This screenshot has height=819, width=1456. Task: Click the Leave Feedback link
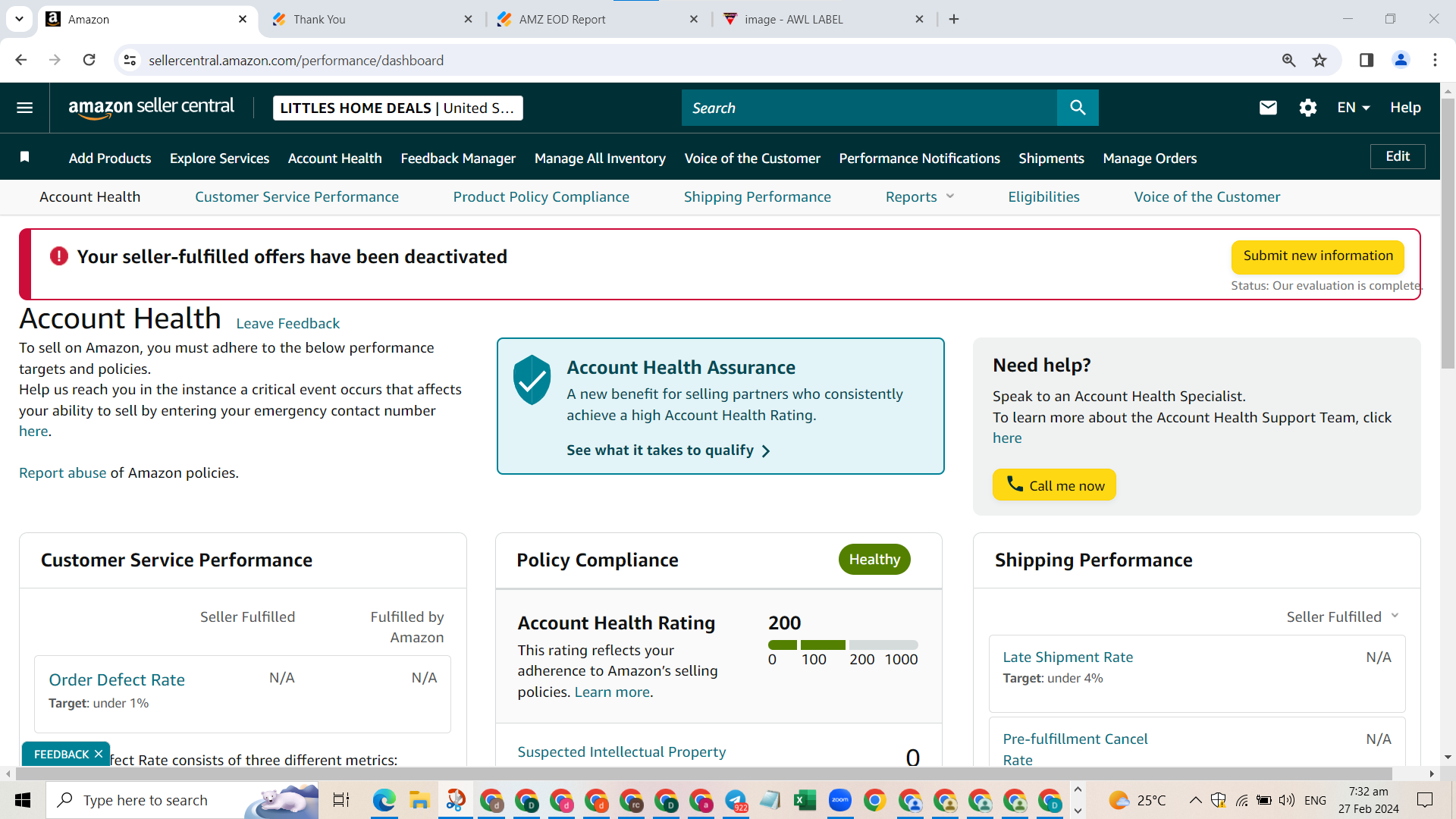click(x=288, y=324)
